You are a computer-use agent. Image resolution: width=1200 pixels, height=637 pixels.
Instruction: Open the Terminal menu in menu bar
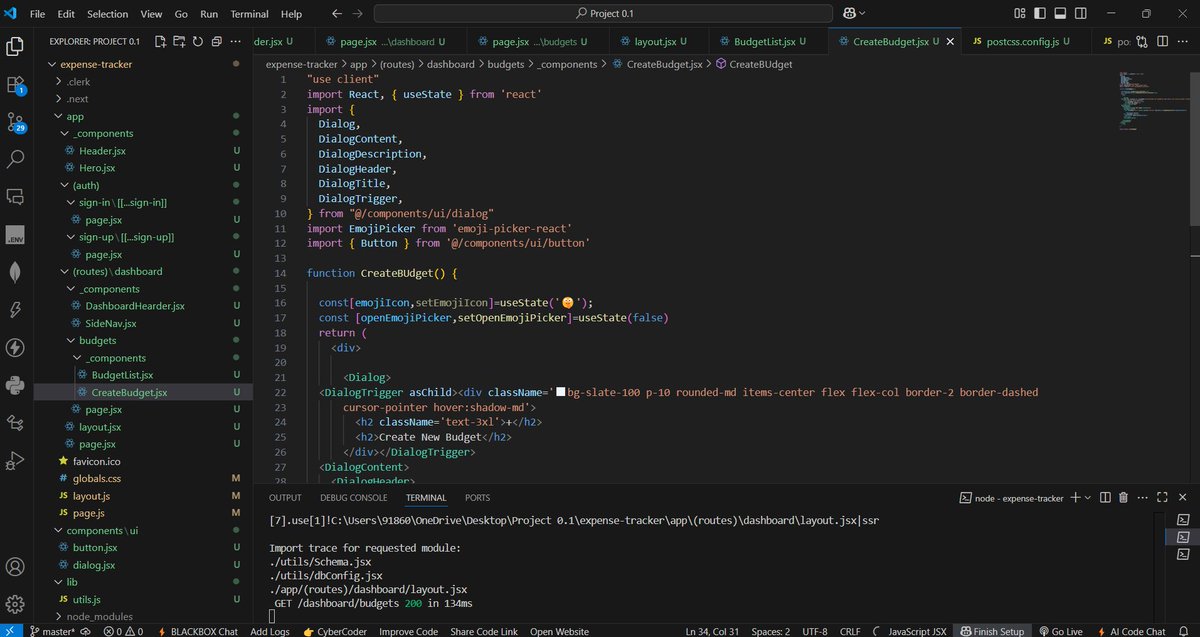tap(249, 14)
